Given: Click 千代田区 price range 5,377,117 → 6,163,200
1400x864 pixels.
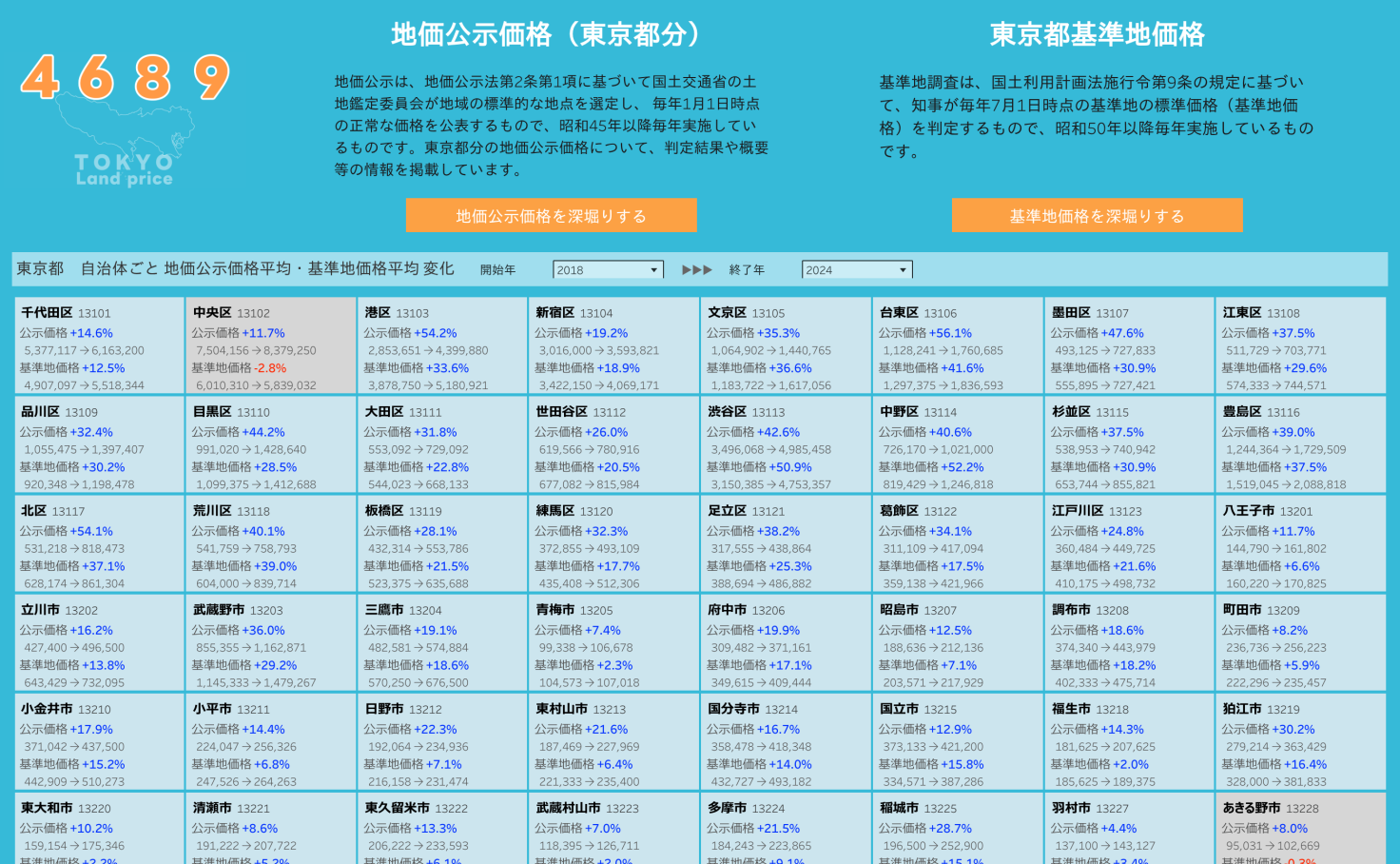Looking at the screenshot, I should point(85,350).
